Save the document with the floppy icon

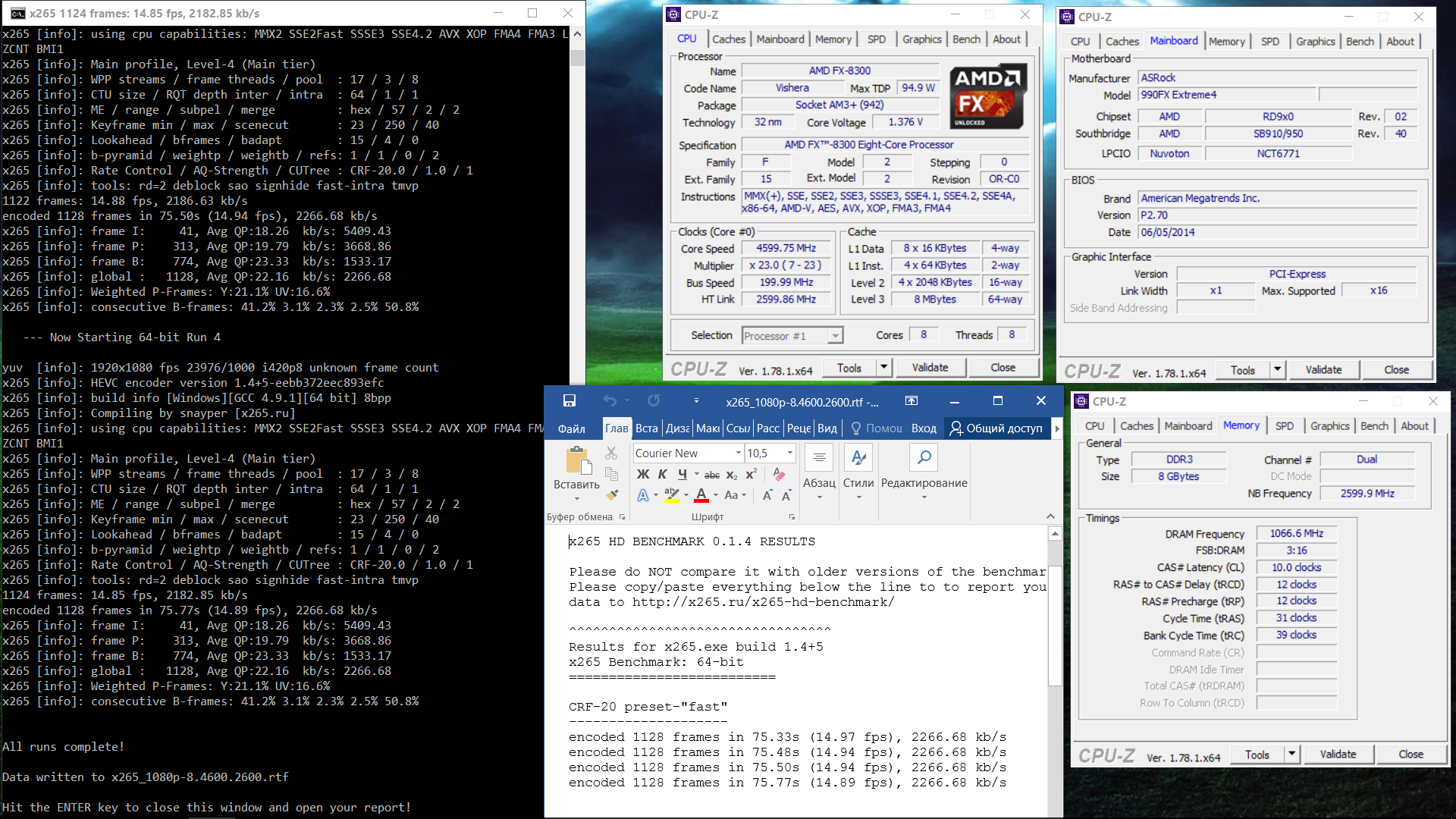click(570, 400)
